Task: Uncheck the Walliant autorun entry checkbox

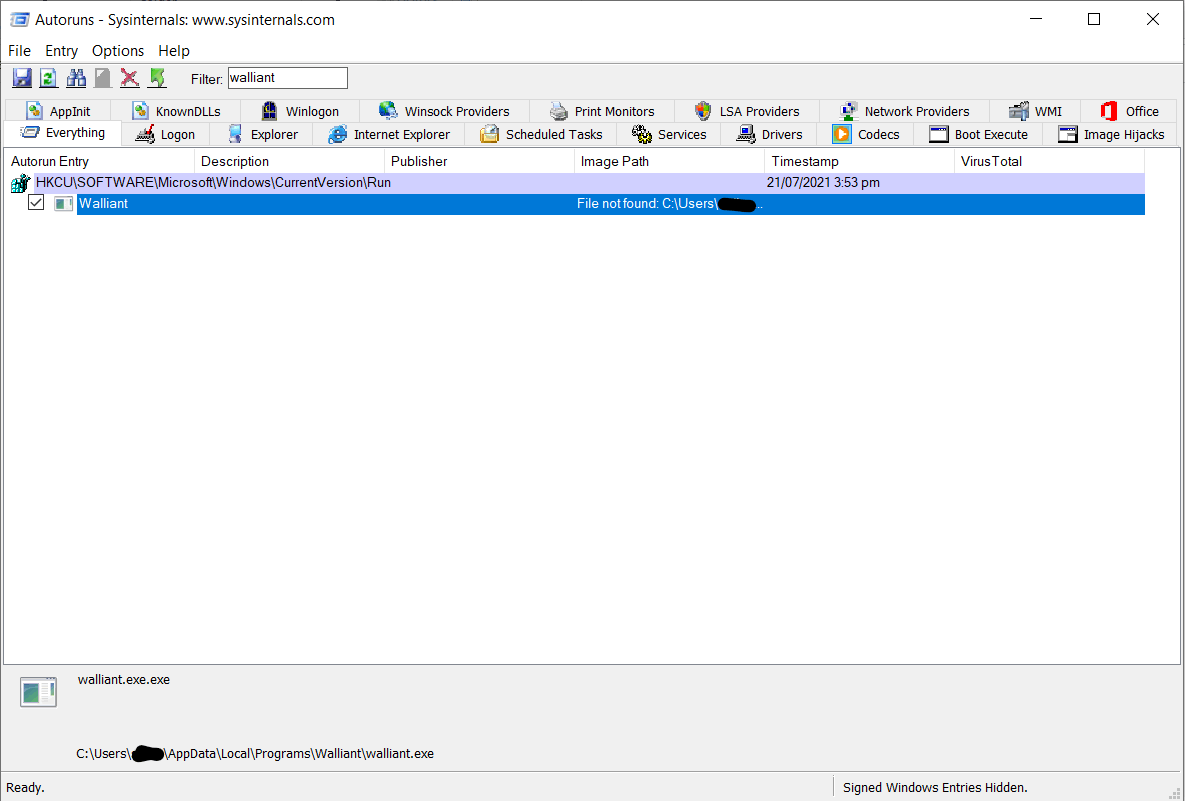Action: click(x=36, y=203)
